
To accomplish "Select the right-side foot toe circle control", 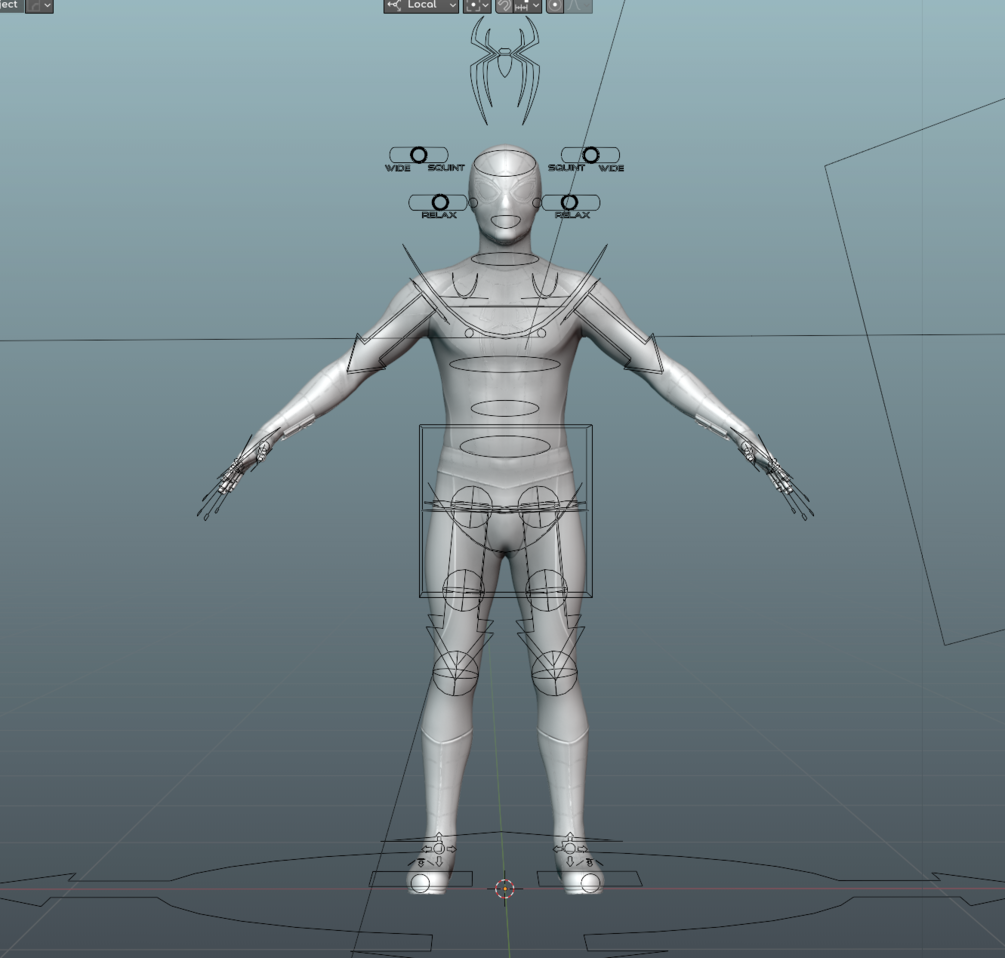I will coord(590,884).
